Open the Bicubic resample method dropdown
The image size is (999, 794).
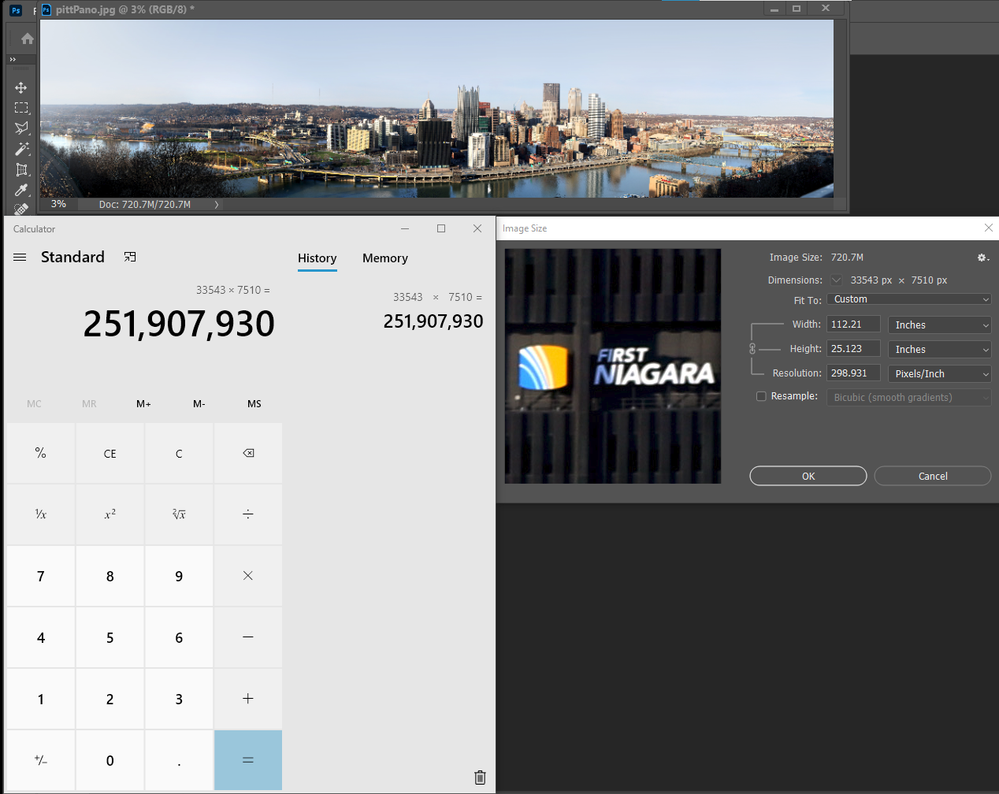point(909,397)
